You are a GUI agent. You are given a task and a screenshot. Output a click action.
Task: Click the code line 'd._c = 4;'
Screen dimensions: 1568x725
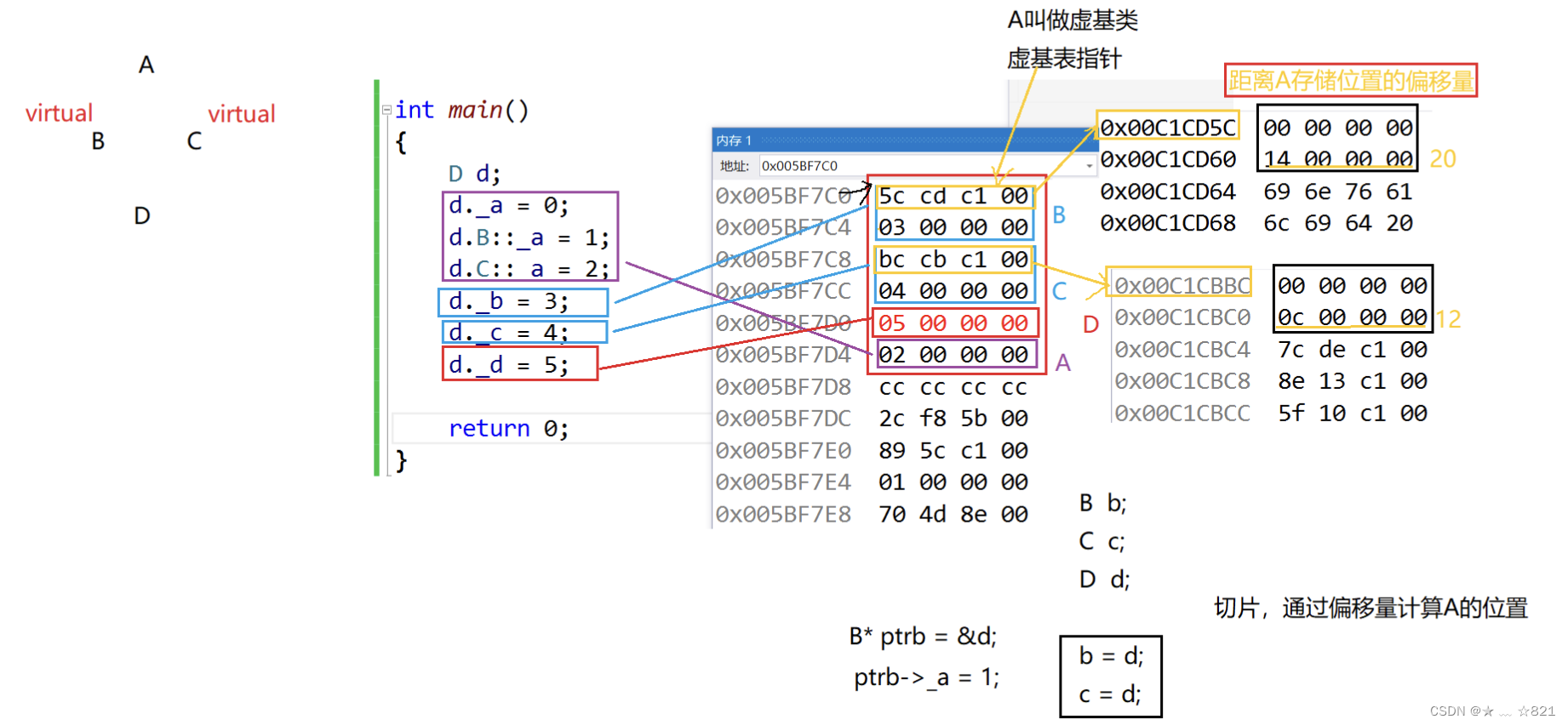[x=508, y=333]
